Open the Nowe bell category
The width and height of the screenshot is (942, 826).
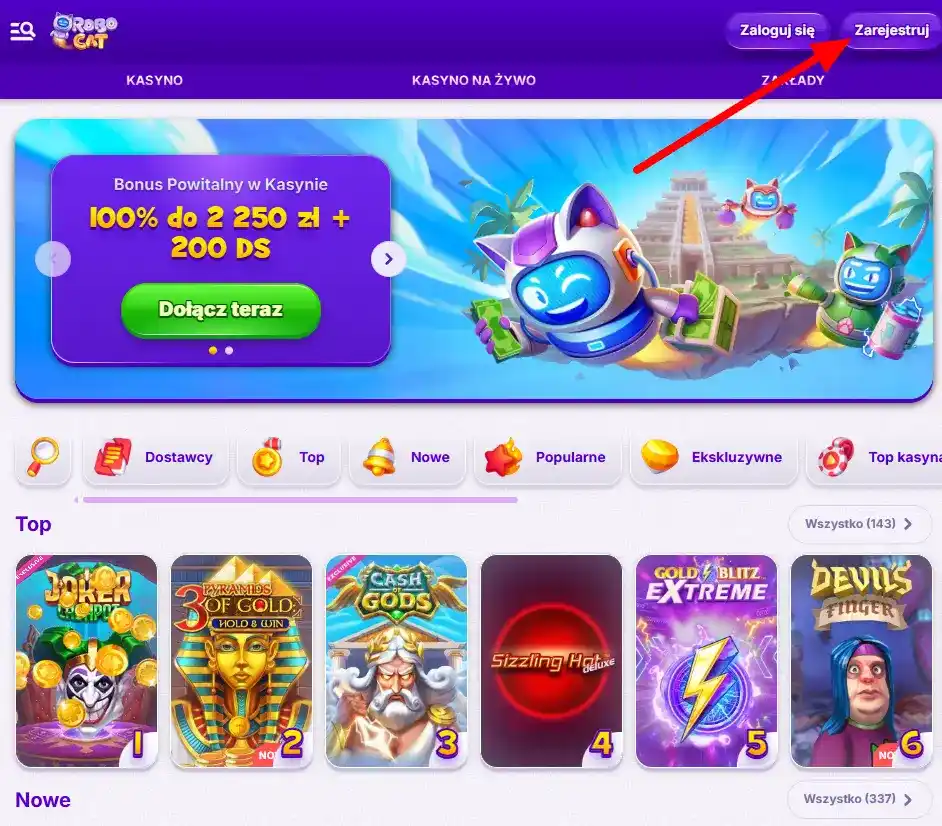tap(407, 458)
